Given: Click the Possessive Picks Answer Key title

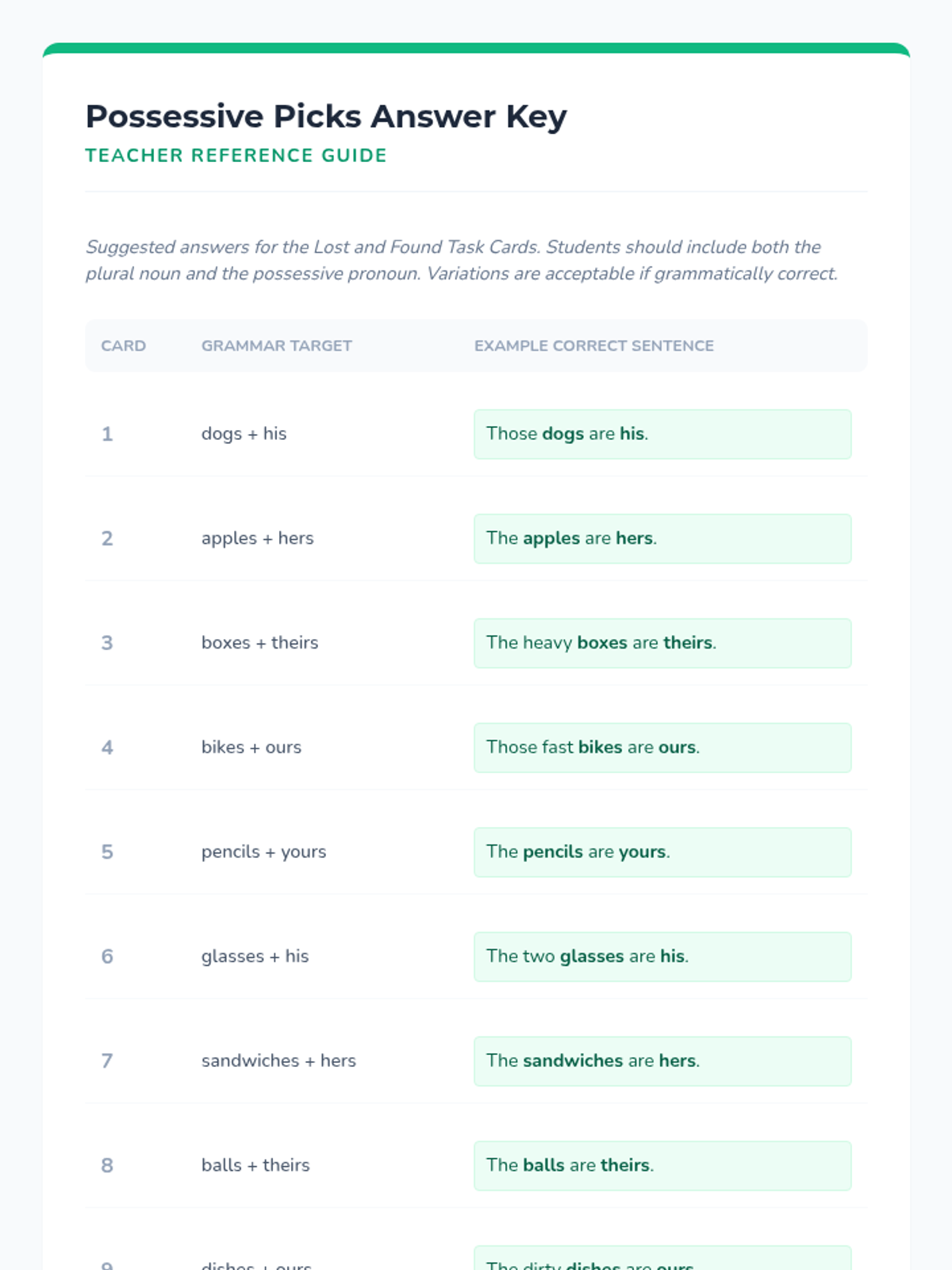Looking at the screenshot, I should coord(326,117).
